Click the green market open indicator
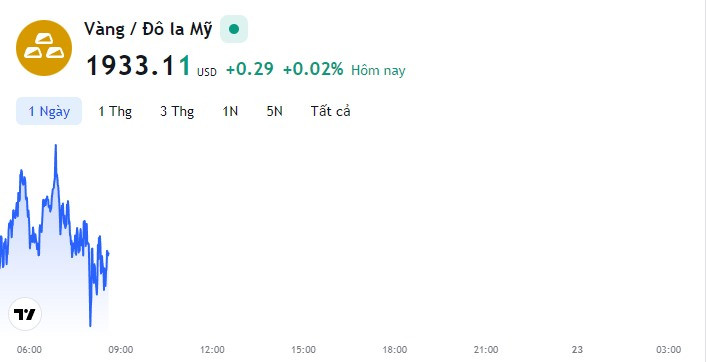The image size is (707, 362). click(234, 29)
